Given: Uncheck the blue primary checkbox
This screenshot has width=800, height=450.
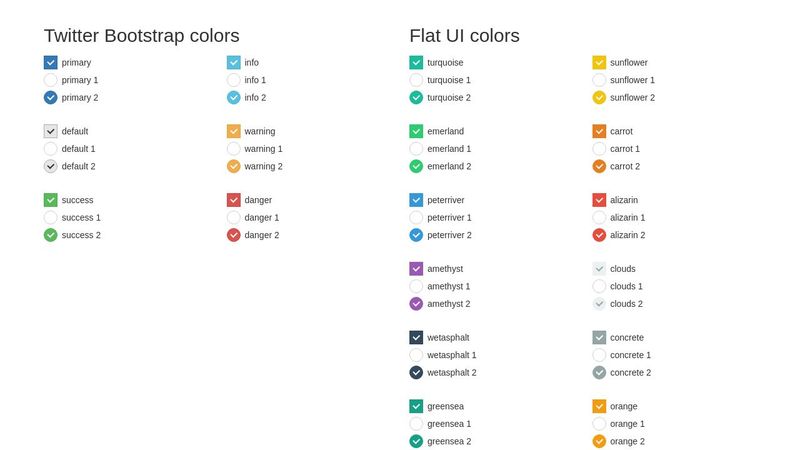Looking at the screenshot, I should [51, 63].
